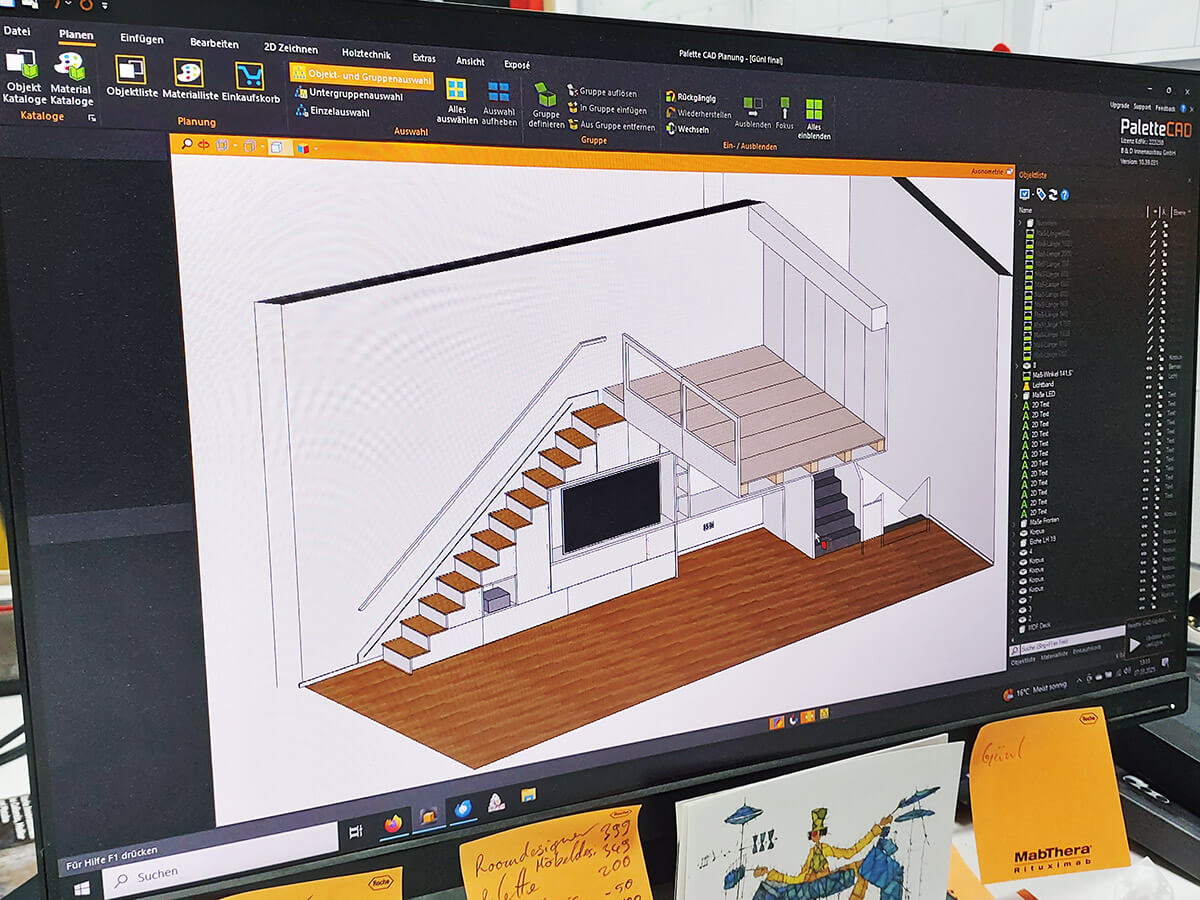
Task: Hide selection with the Ausblenden icon
Action: point(753,113)
